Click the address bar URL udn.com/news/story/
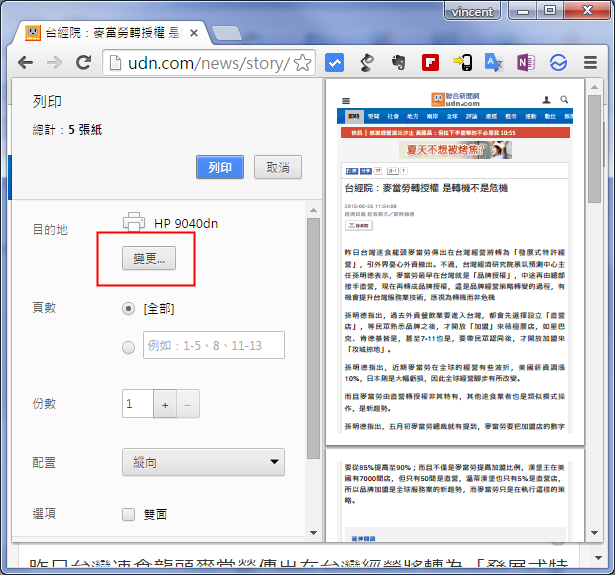Viewport: 615px width, 575px height. pyautogui.click(x=209, y=63)
